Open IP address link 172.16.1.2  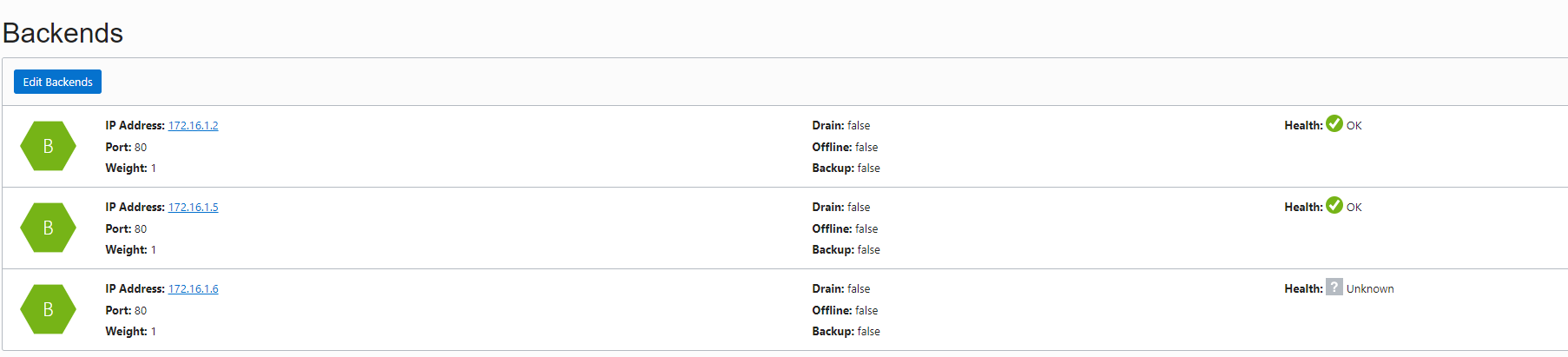click(x=193, y=126)
